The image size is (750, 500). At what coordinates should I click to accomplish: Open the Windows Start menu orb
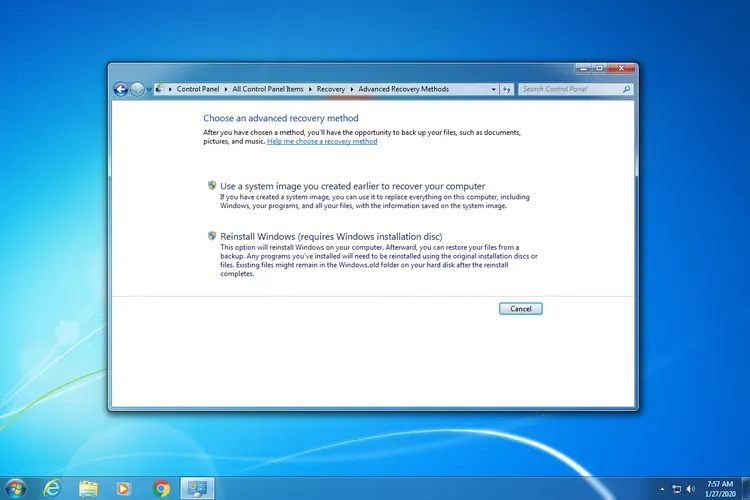[x=16, y=488]
